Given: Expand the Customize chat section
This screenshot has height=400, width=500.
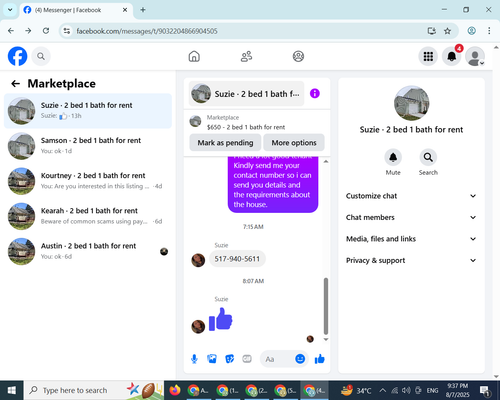Looking at the screenshot, I should click(x=411, y=196).
